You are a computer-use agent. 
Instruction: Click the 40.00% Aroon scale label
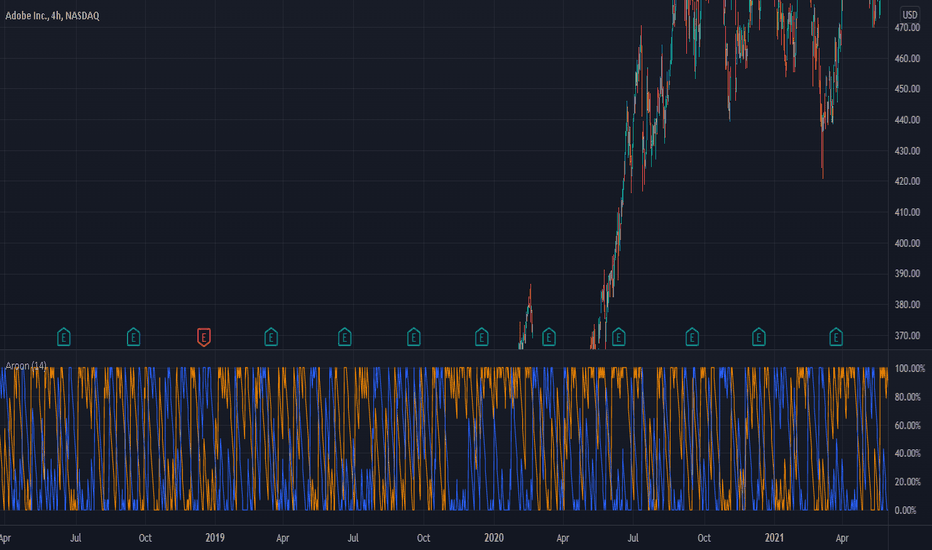click(x=908, y=453)
